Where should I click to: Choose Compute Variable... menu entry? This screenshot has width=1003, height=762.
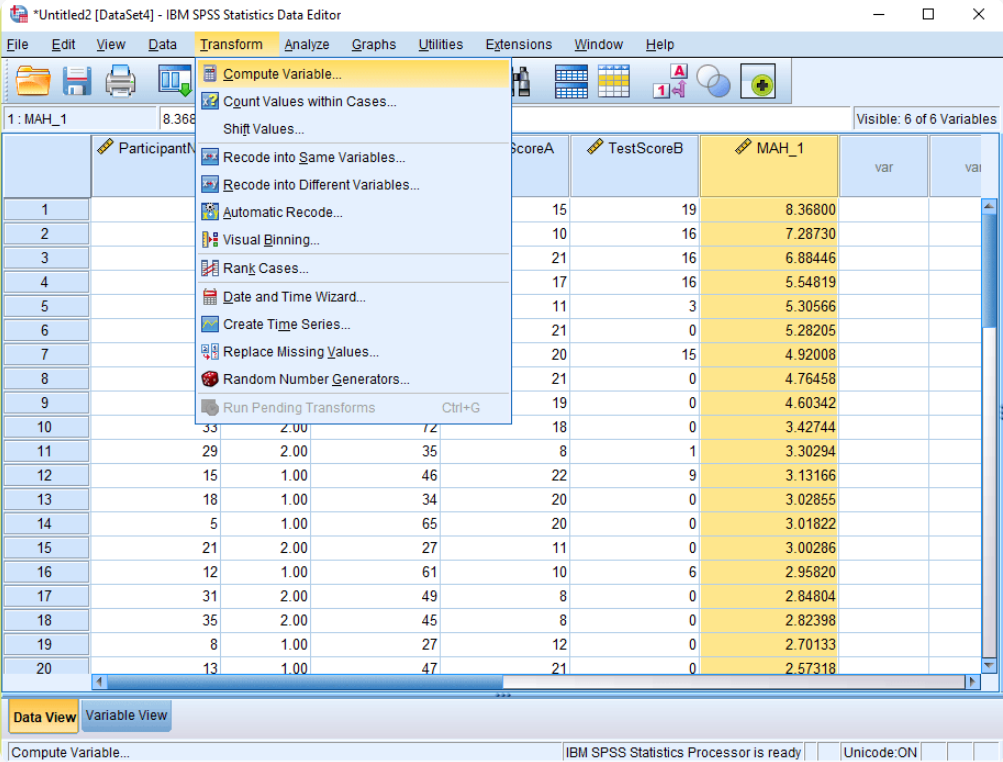[x=353, y=74]
